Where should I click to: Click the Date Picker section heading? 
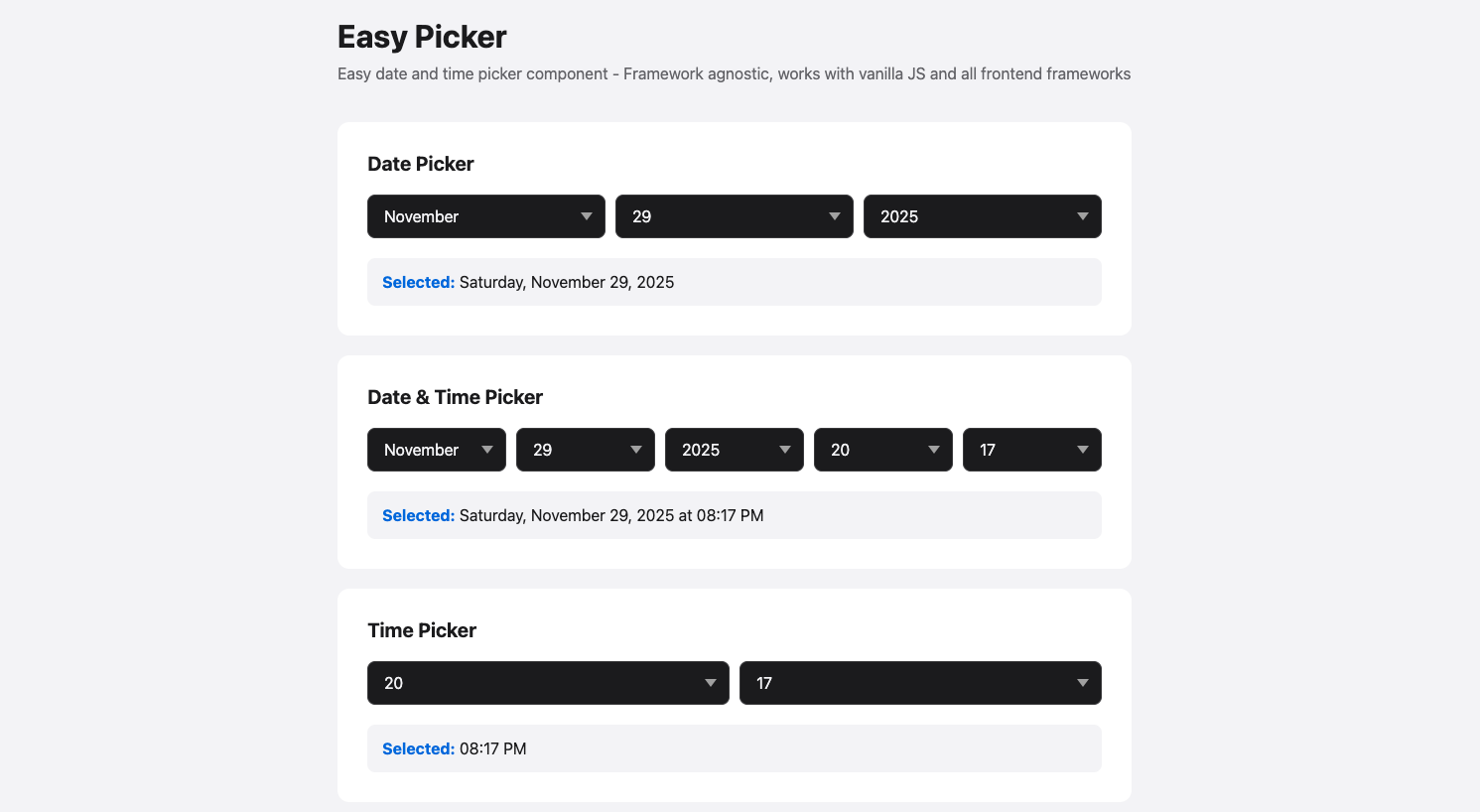(x=421, y=164)
